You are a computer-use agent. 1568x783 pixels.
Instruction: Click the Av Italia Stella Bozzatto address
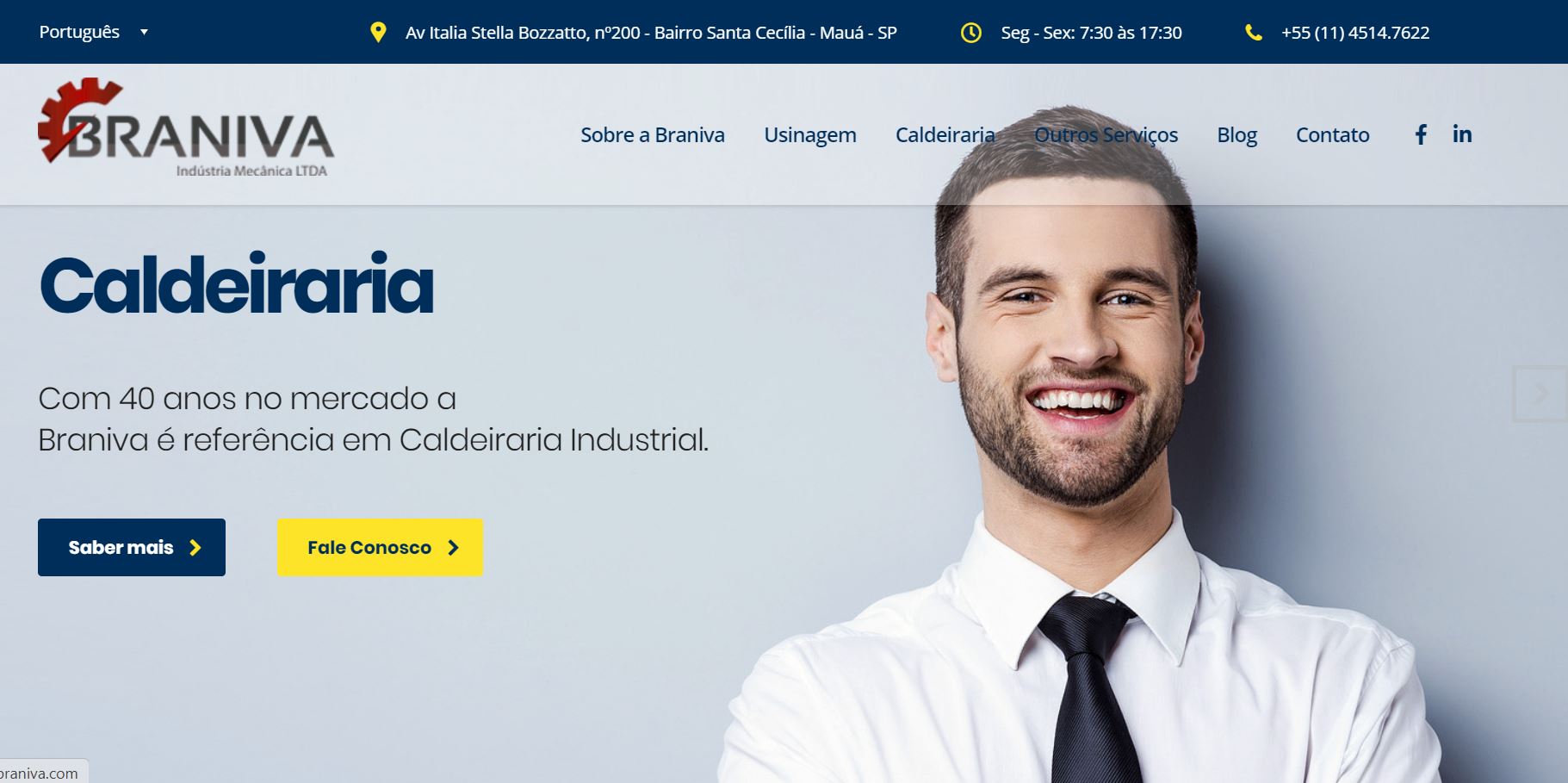coord(651,33)
